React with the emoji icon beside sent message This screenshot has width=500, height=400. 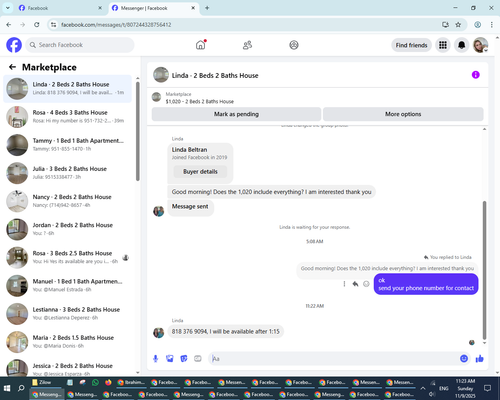366,284
